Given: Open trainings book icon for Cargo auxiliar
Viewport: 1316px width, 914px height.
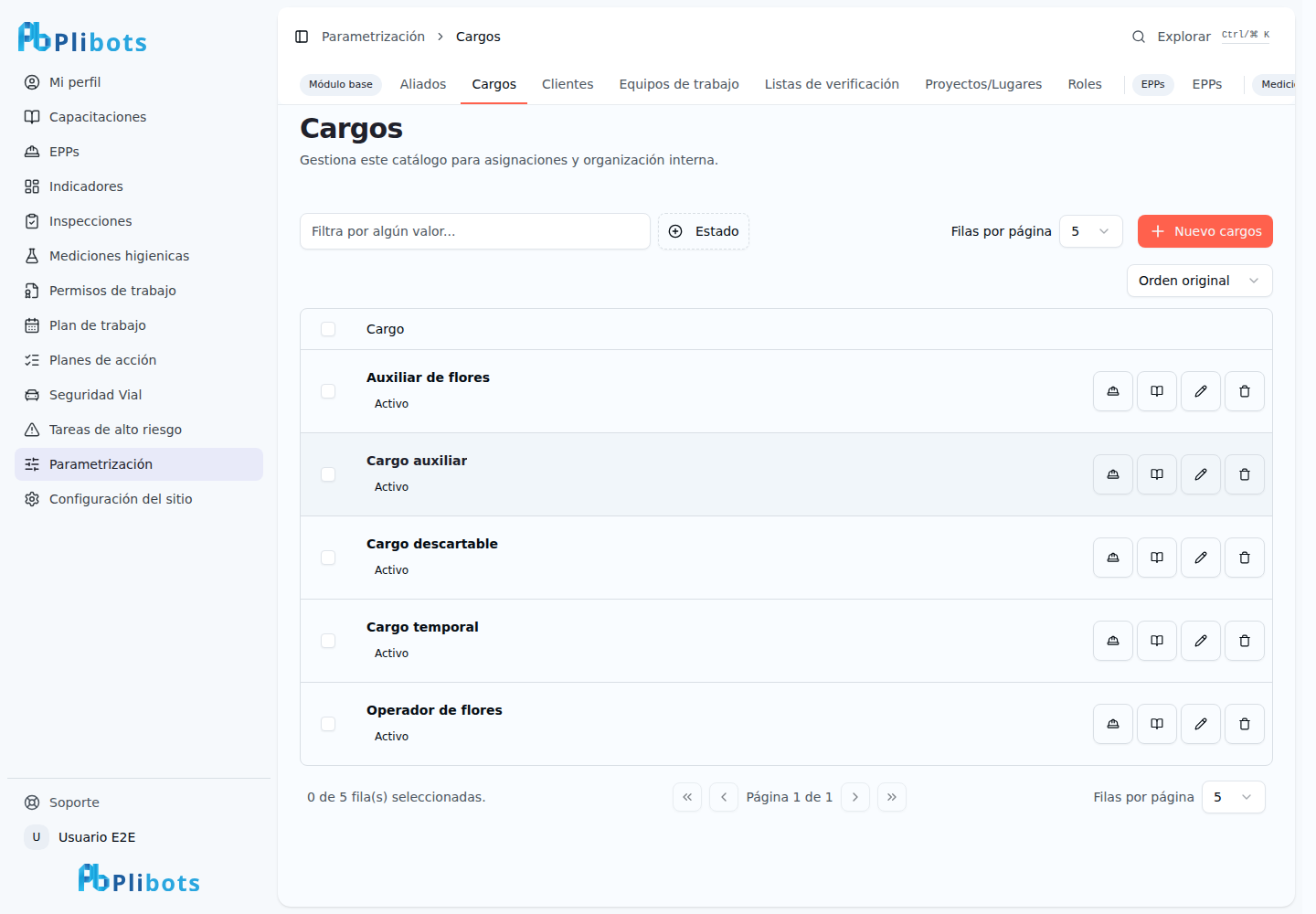Looking at the screenshot, I should 1157,474.
